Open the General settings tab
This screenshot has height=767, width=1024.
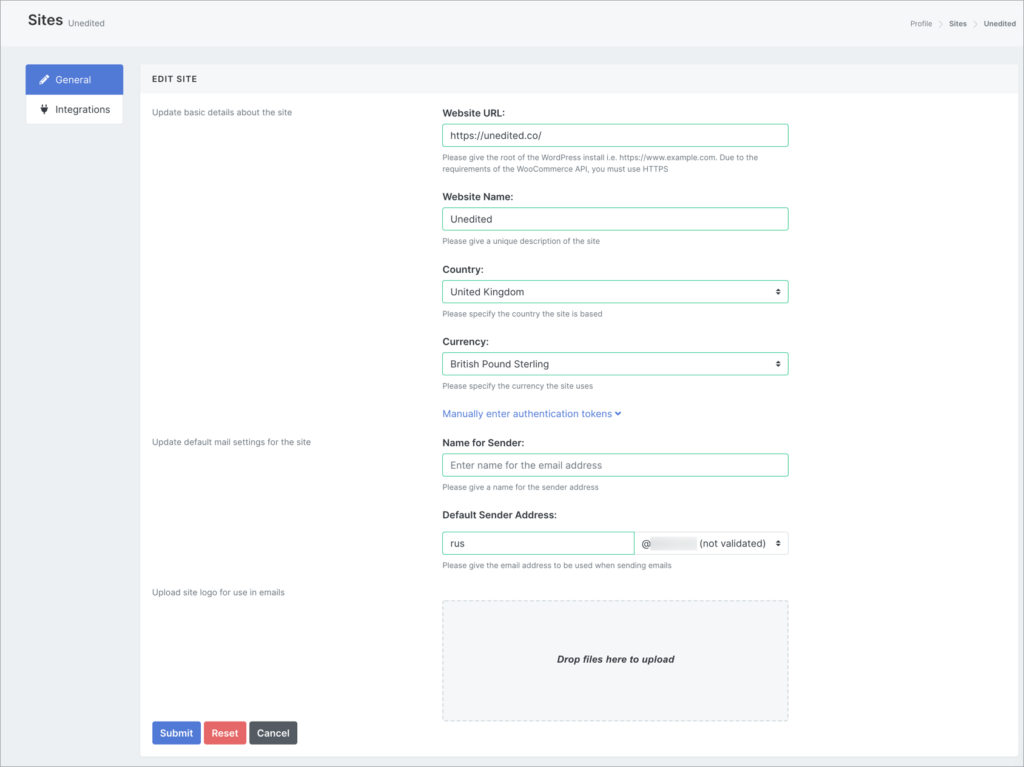[74, 80]
